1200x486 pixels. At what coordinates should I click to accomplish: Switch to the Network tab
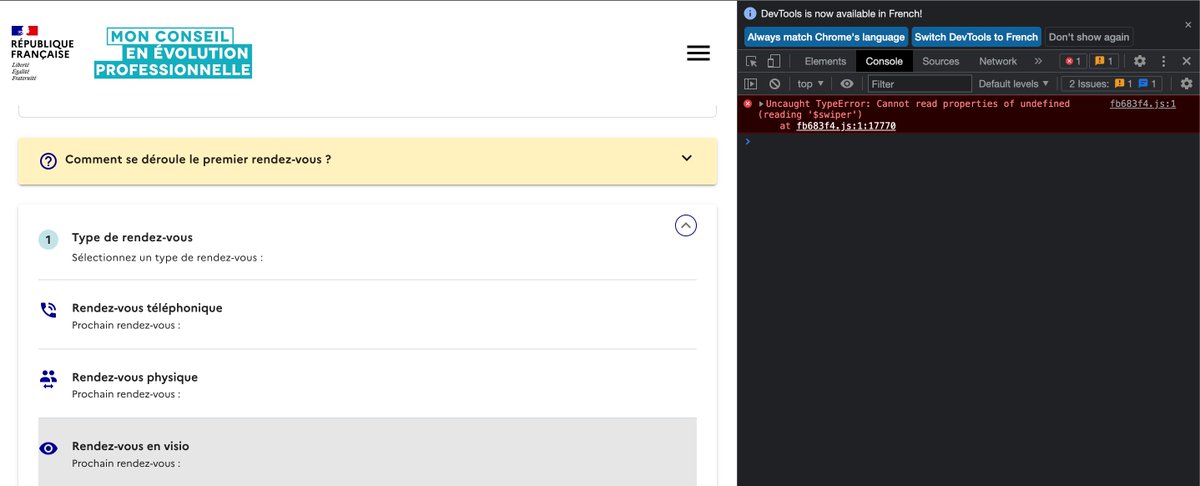997,61
